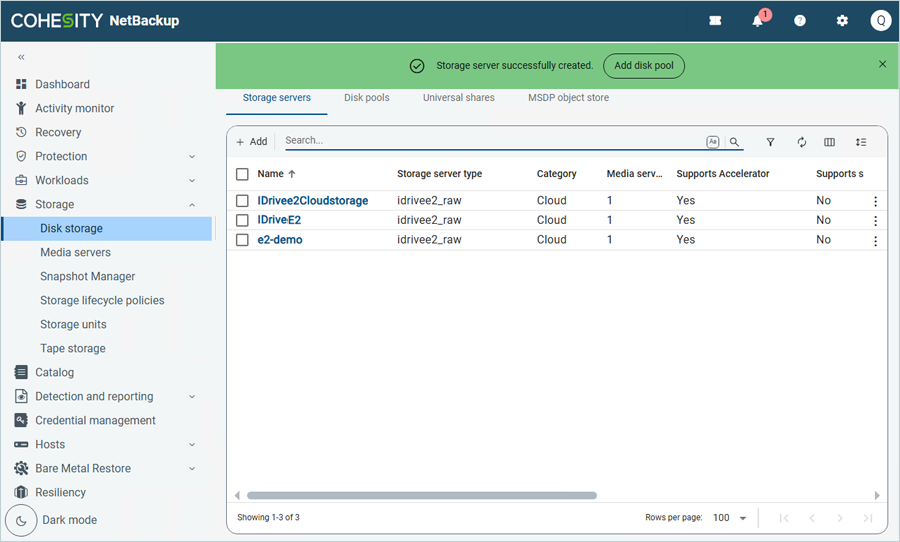Screen dimensions: 900x542
Task: Open the notifications bell icon
Action: click(x=758, y=21)
